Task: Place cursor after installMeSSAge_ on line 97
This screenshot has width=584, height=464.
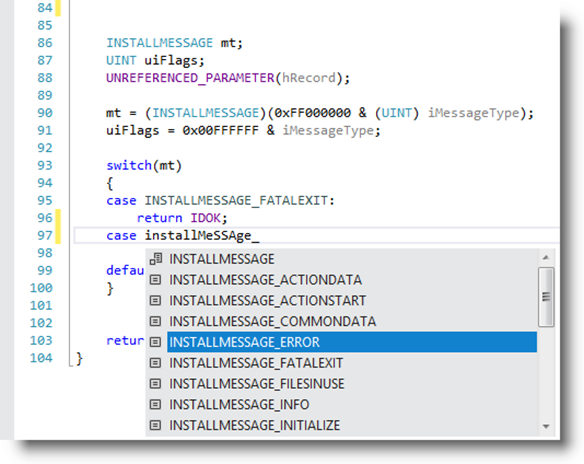Action: [x=260, y=236]
